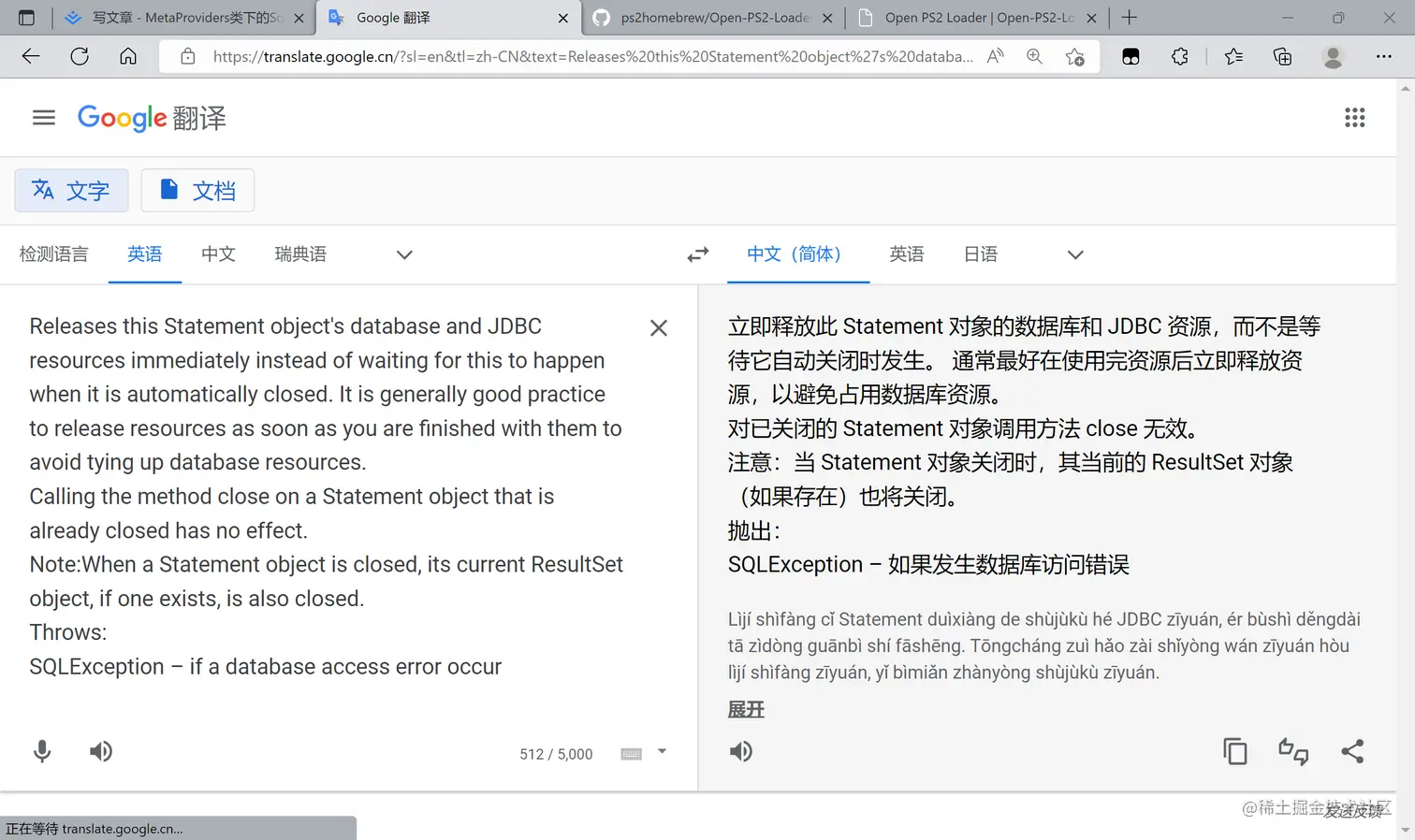Activate read aloud in address bar

tap(996, 56)
